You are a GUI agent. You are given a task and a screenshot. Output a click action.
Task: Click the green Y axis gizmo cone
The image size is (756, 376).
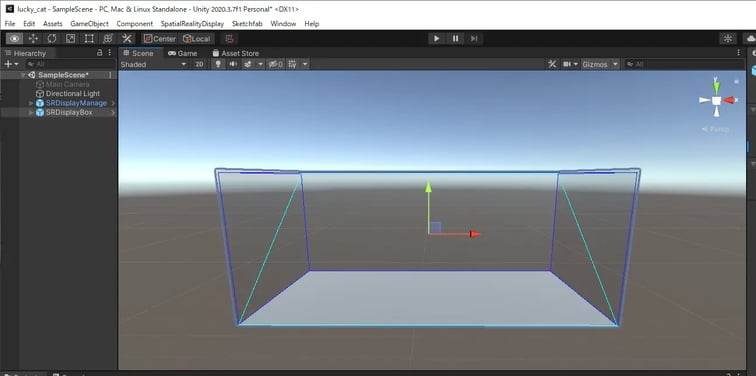tap(716, 87)
